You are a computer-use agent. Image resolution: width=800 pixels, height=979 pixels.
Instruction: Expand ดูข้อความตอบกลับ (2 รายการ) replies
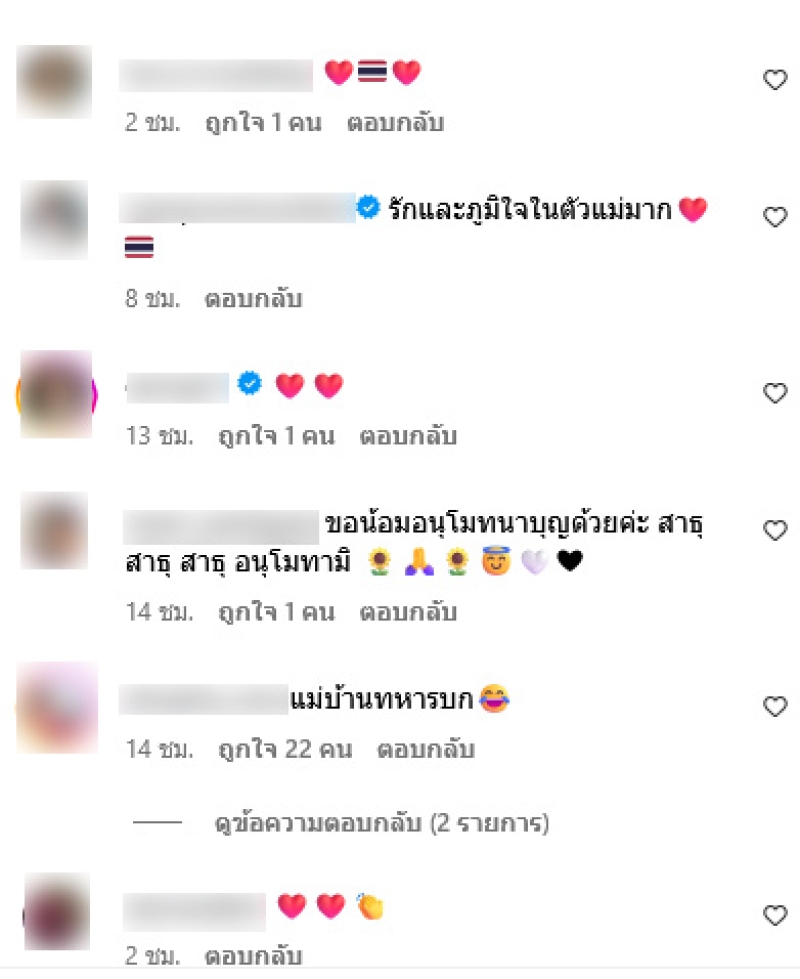point(382,823)
